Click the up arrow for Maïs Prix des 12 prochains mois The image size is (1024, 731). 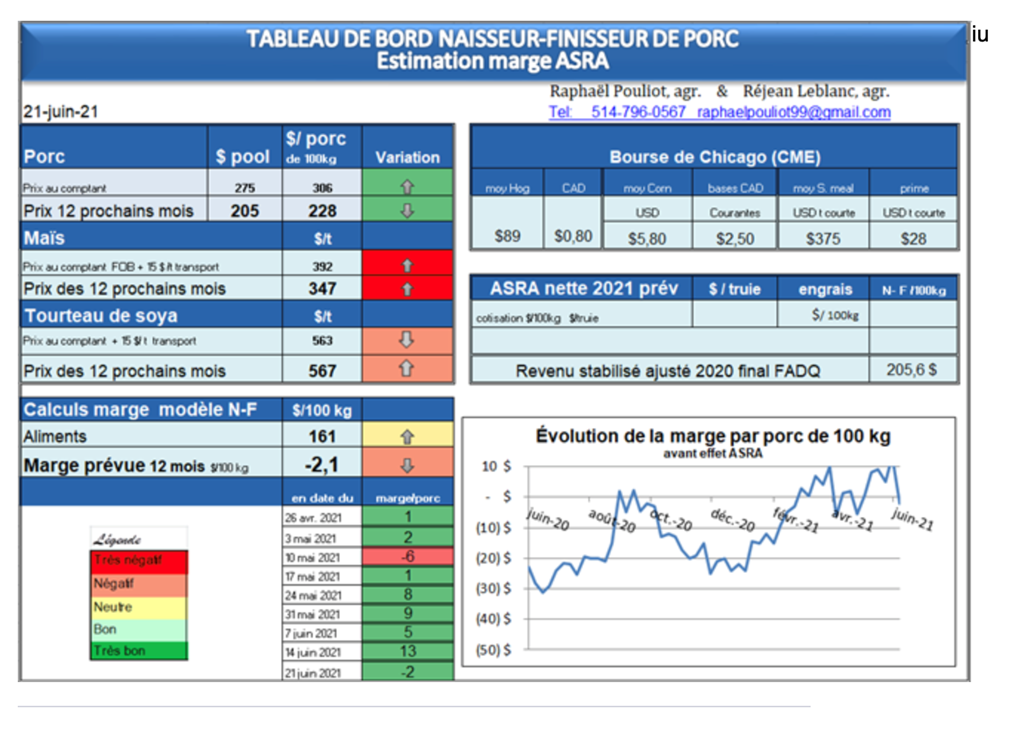click(407, 289)
